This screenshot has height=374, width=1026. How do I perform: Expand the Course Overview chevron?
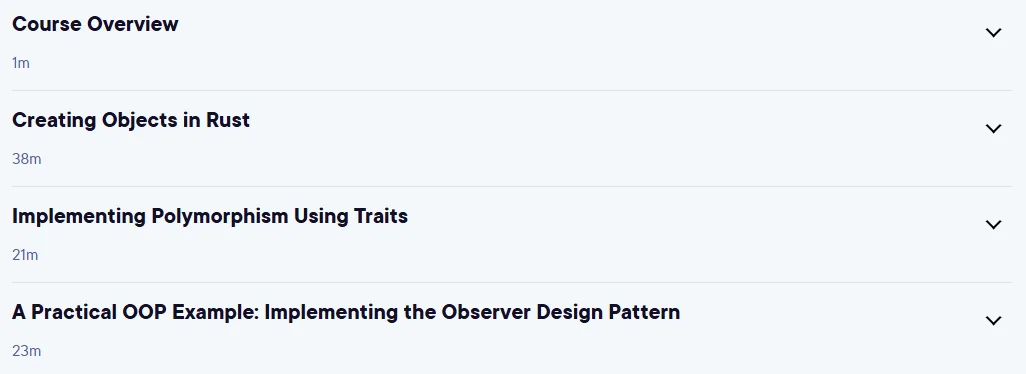coord(993,33)
